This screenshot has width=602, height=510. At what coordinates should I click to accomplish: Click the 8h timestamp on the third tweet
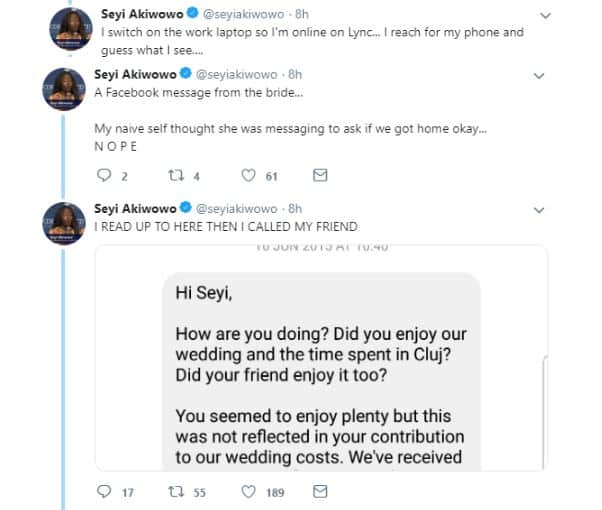pyautogui.click(x=295, y=209)
